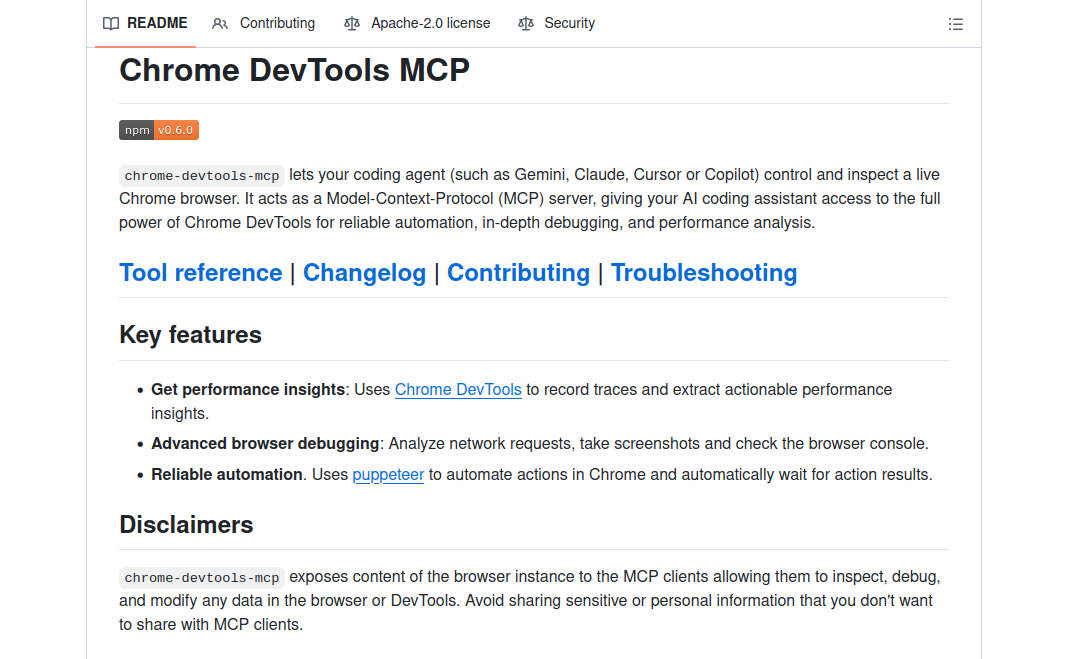Image resolution: width=1079 pixels, height=659 pixels.
Task: Open the Tool reference link
Action: [x=200, y=272]
